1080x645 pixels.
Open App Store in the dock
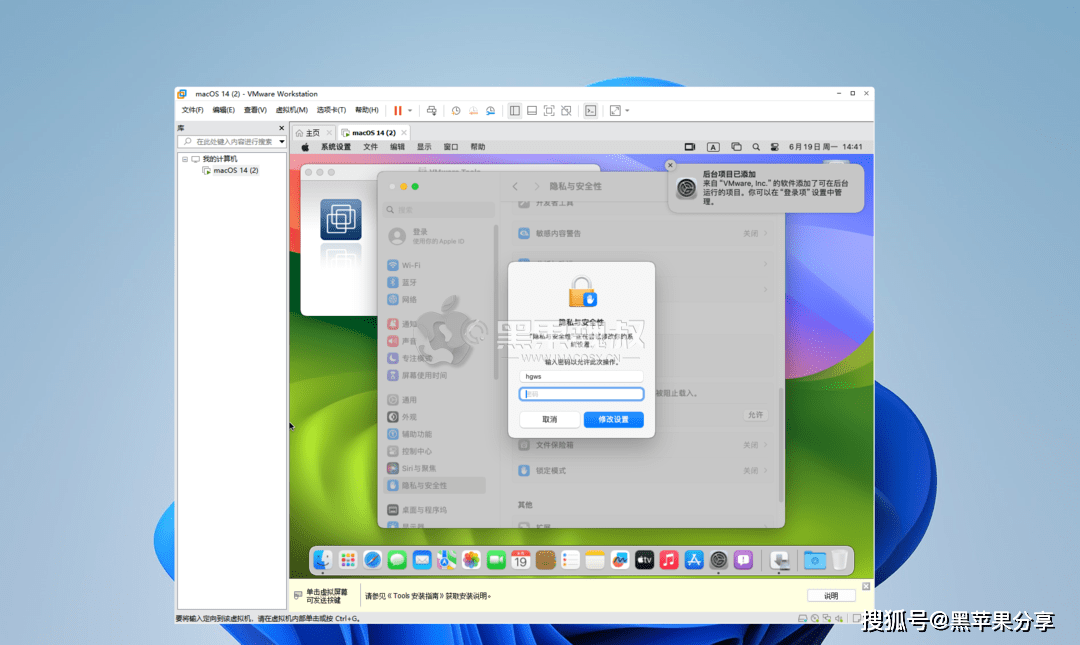[x=694, y=560]
